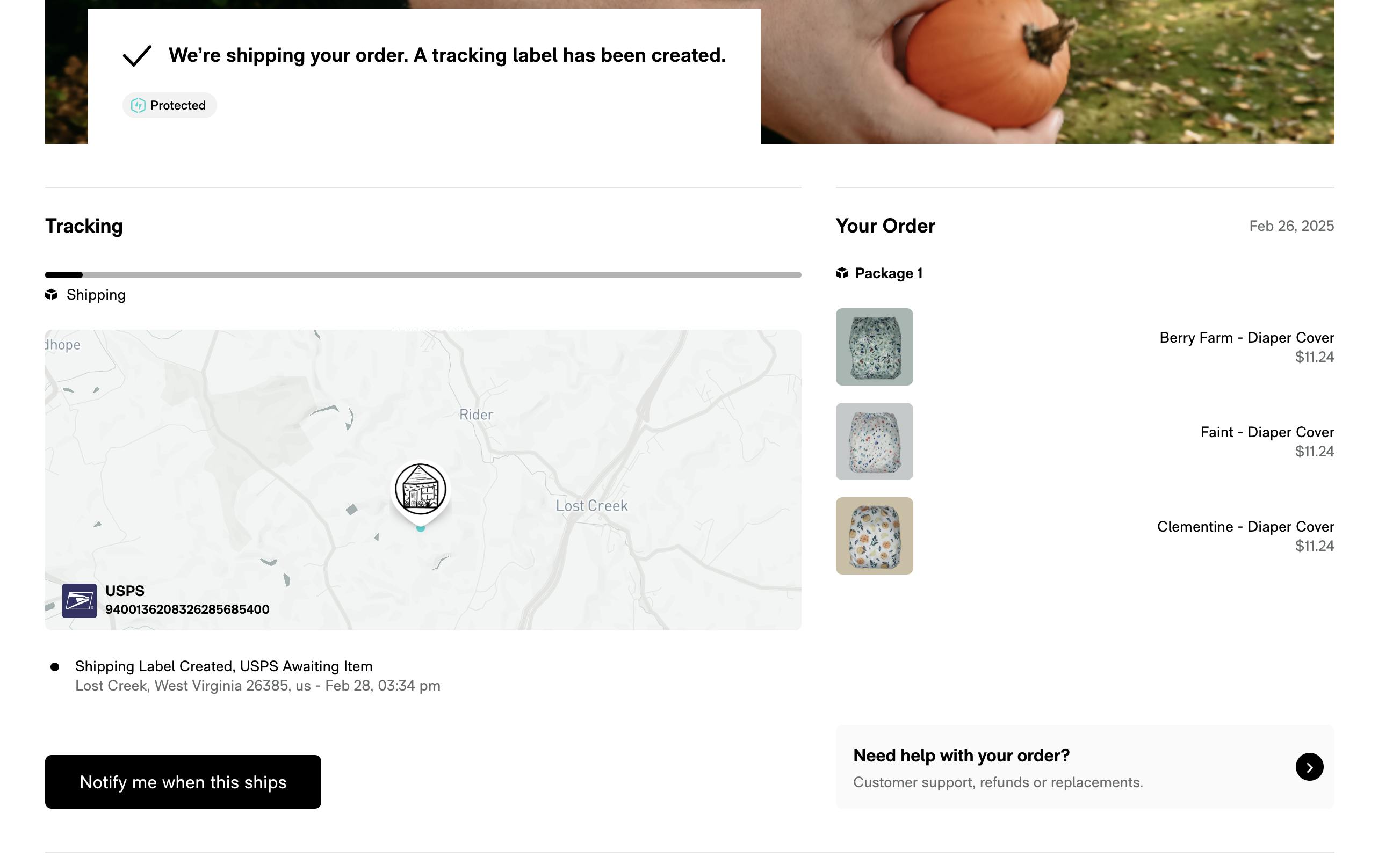Click the Protected badge label
This screenshot has height=857, width=1400.
178,105
